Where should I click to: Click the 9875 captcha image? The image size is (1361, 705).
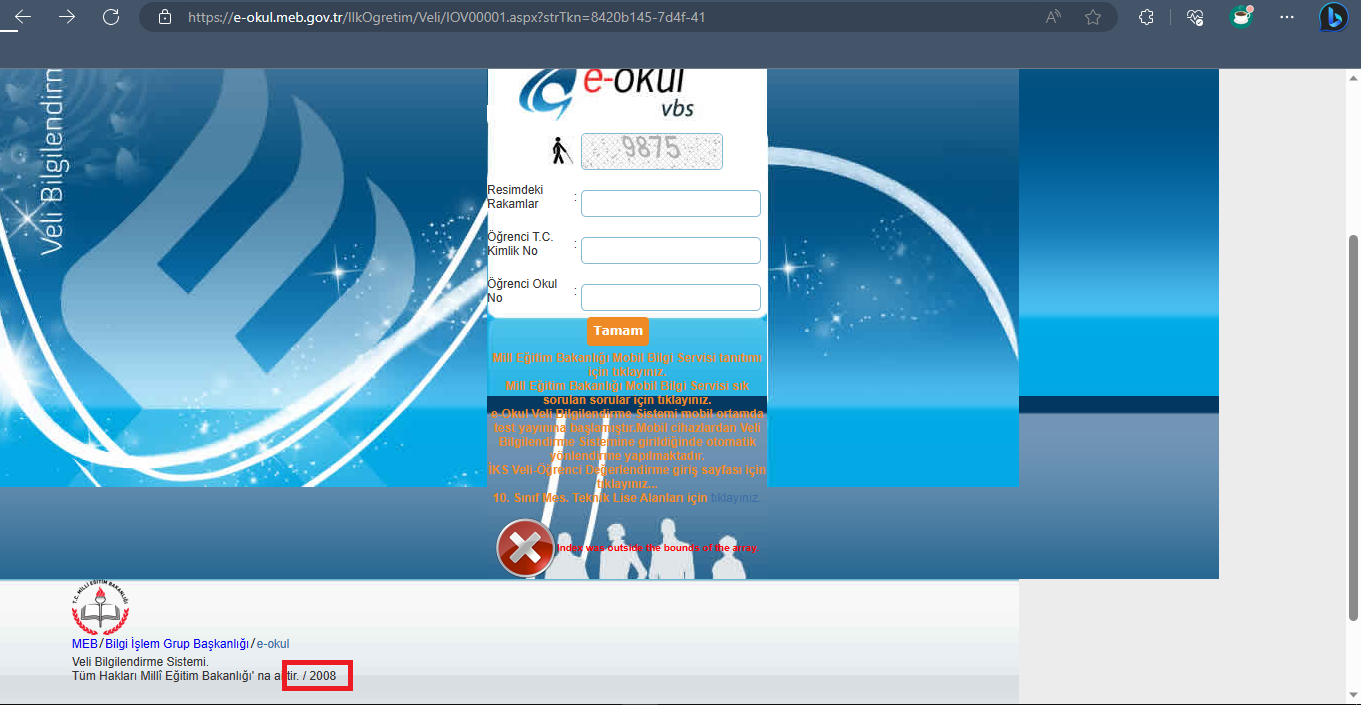pos(652,151)
